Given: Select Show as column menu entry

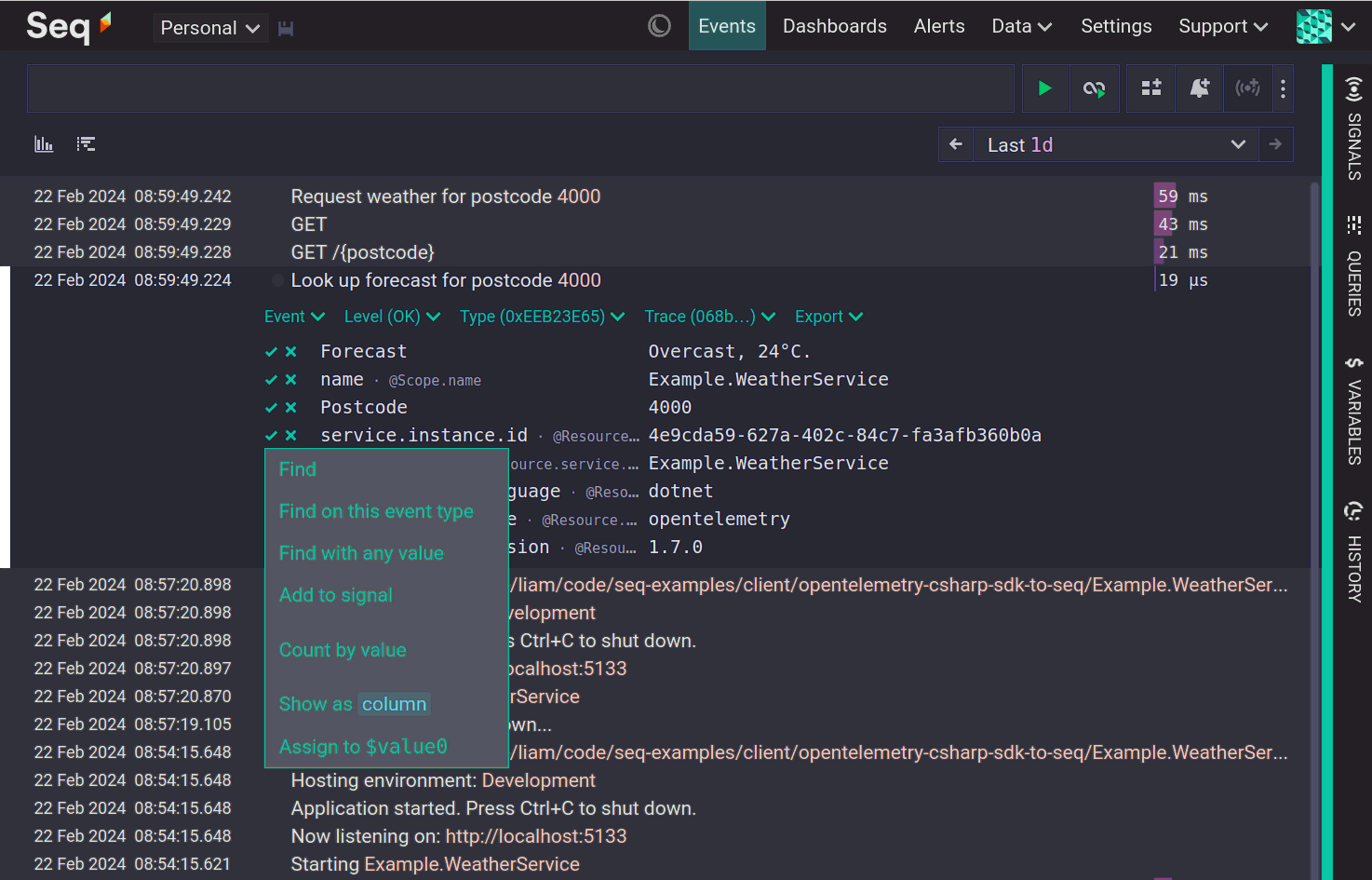Looking at the screenshot, I should pos(354,704).
